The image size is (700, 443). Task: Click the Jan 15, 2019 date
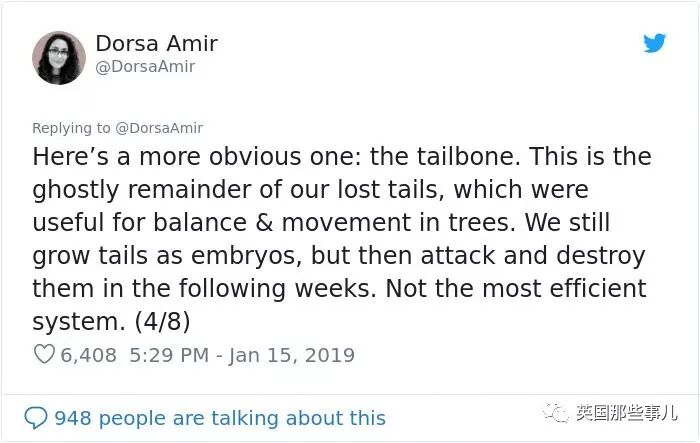(292, 356)
